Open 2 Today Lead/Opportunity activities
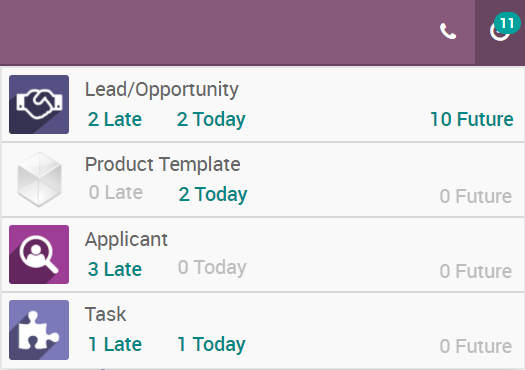525x370 pixels. pos(211,120)
